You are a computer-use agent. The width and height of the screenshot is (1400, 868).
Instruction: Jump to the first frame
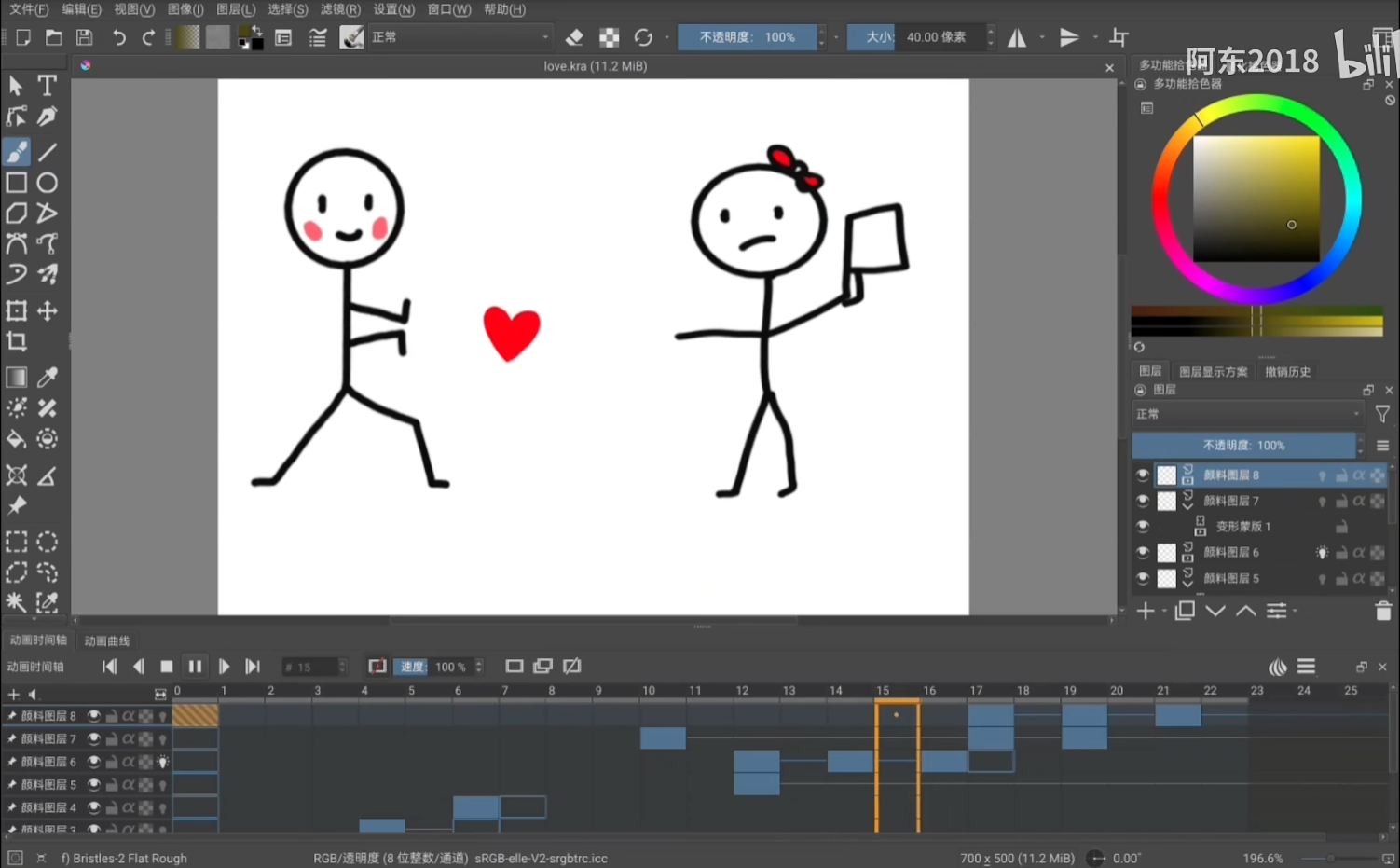tap(109, 667)
